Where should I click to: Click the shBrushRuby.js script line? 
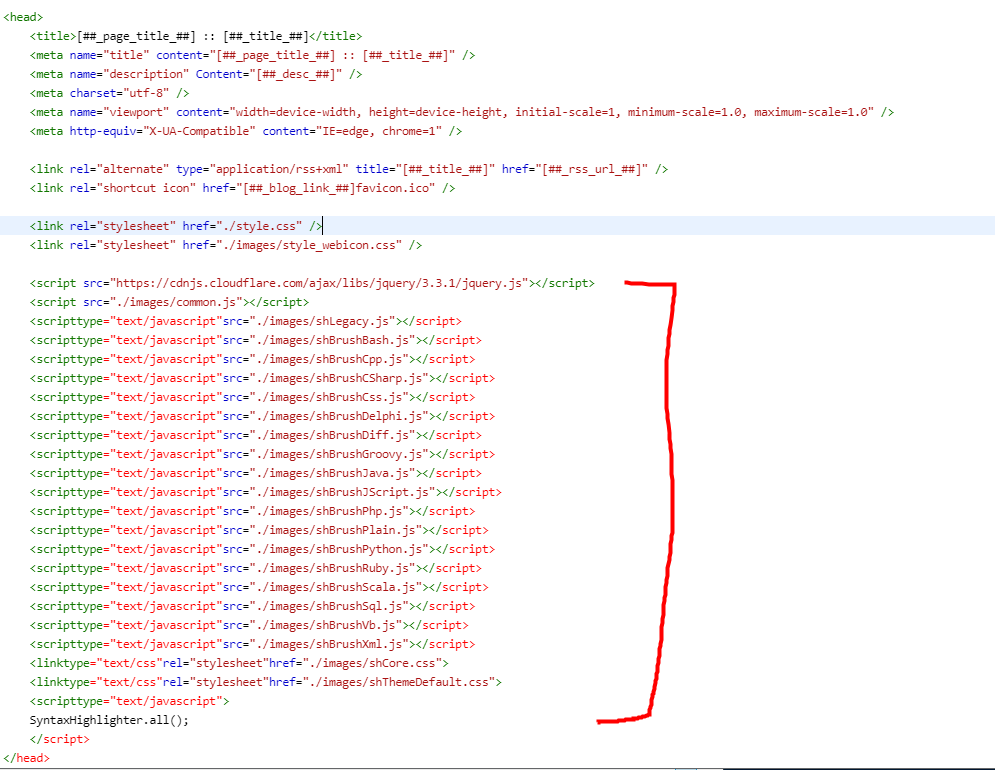255,569
